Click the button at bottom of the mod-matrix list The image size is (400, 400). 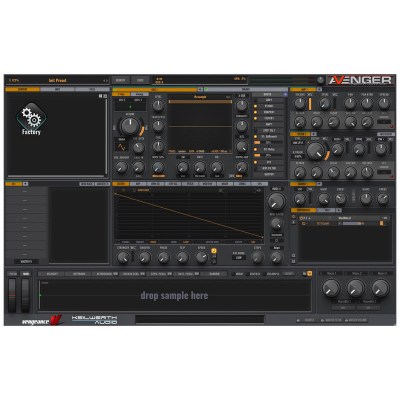click(x=26, y=262)
